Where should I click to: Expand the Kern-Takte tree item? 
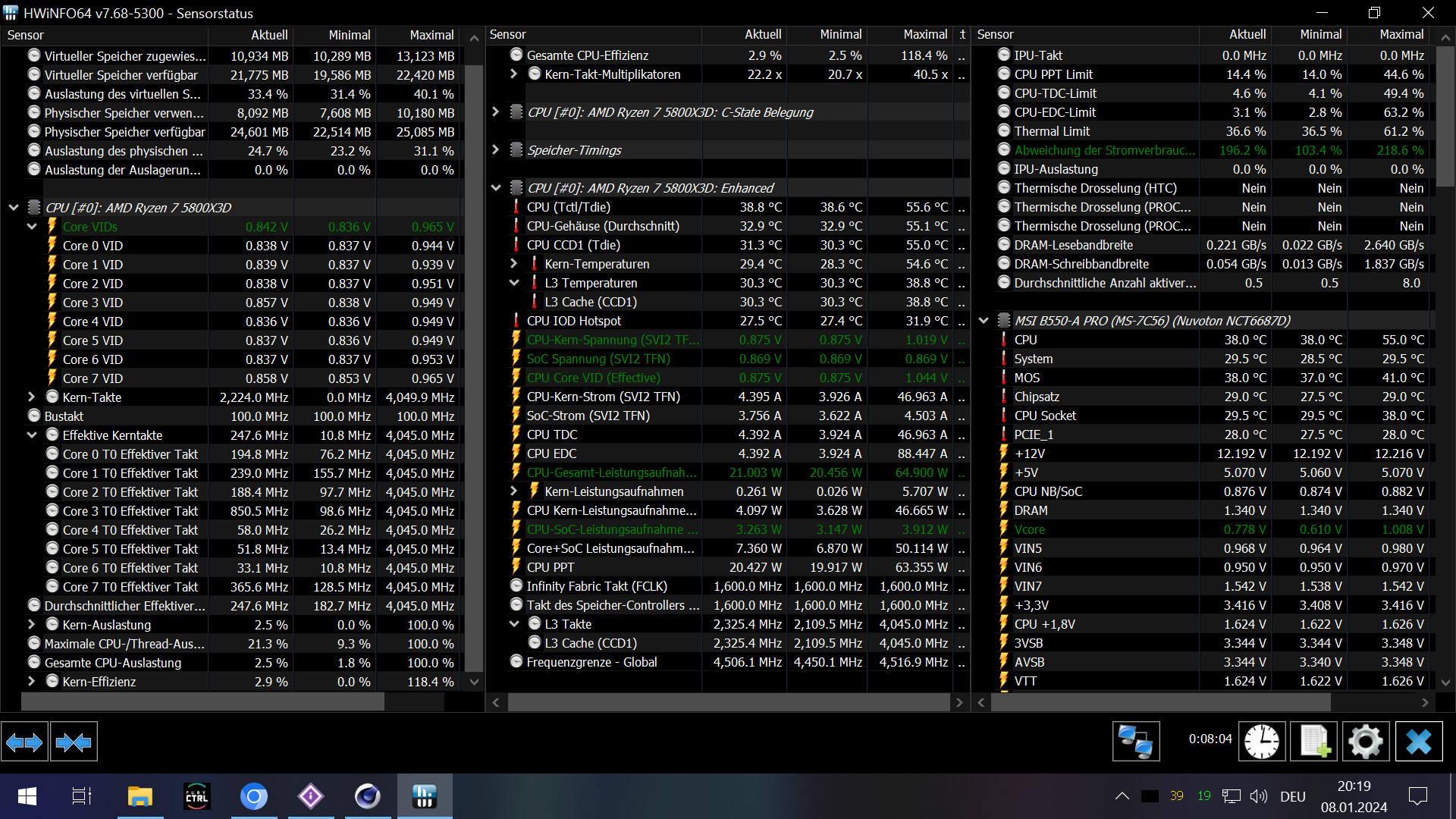32,397
